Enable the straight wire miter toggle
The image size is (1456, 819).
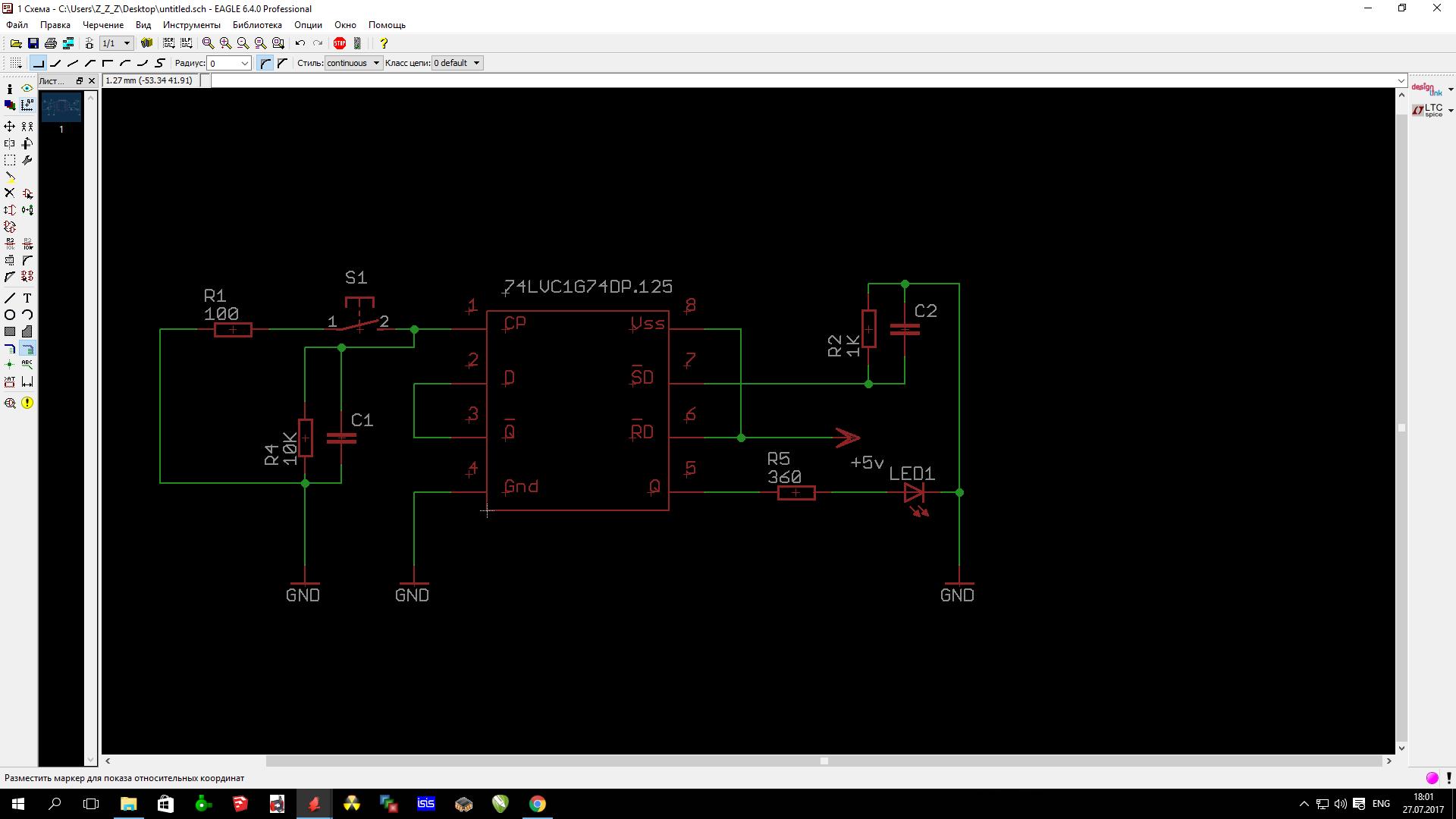(282, 63)
